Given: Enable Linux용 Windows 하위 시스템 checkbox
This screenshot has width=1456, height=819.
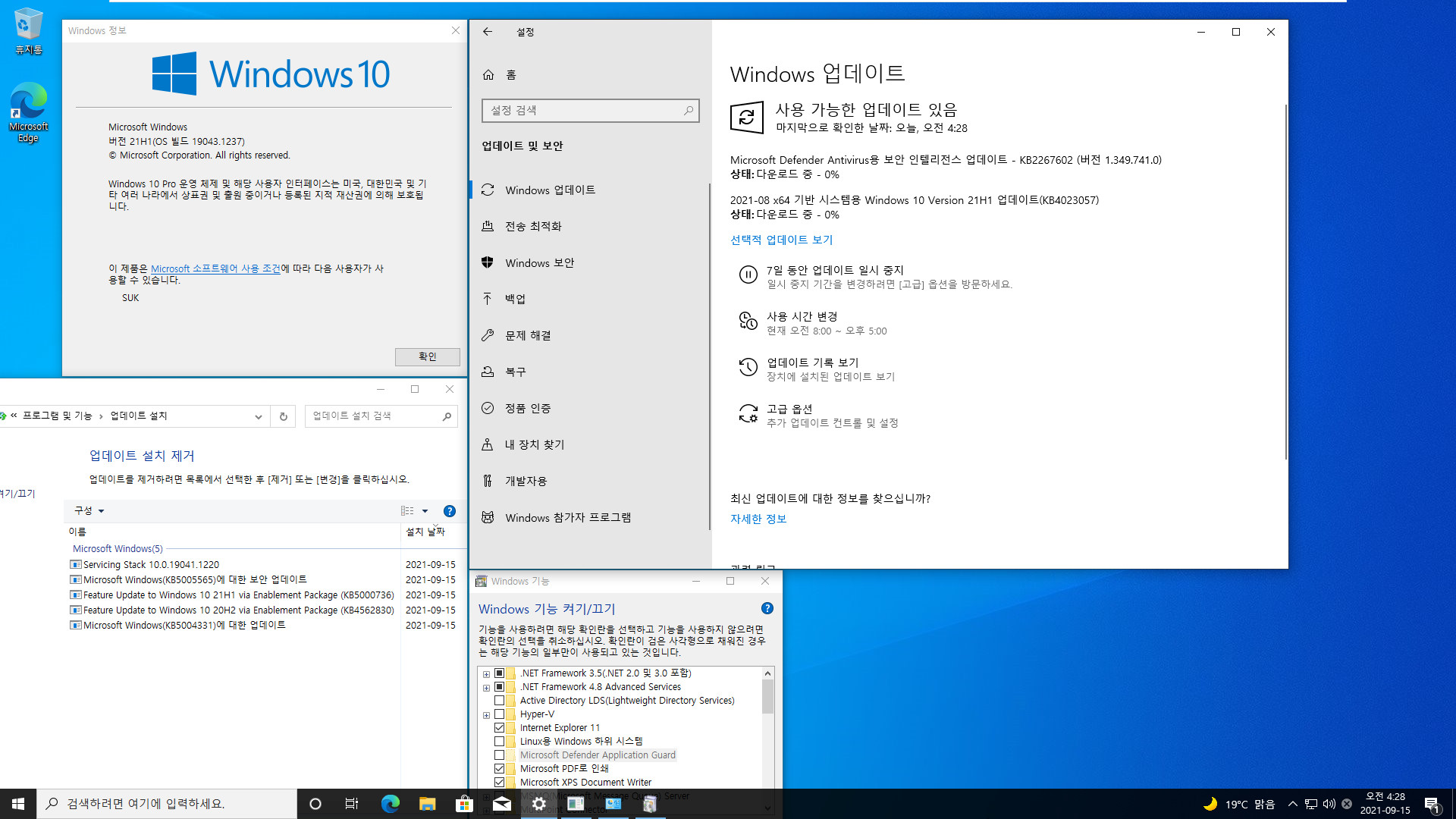Looking at the screenshot, I should point(499,742).
